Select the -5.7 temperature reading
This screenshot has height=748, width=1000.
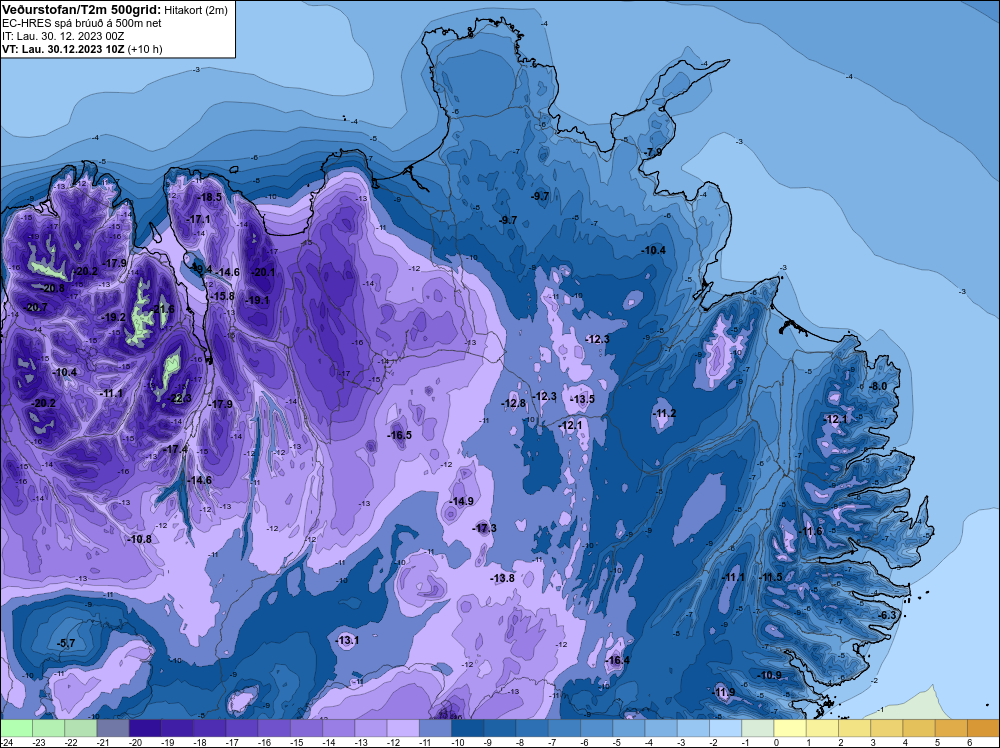click(x=66, y=643)
